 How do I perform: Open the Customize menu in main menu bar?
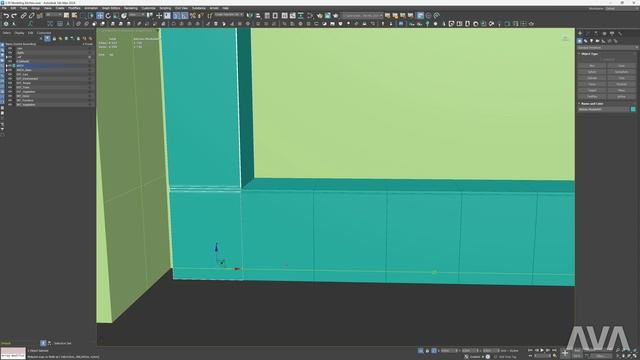coord(149,8)
